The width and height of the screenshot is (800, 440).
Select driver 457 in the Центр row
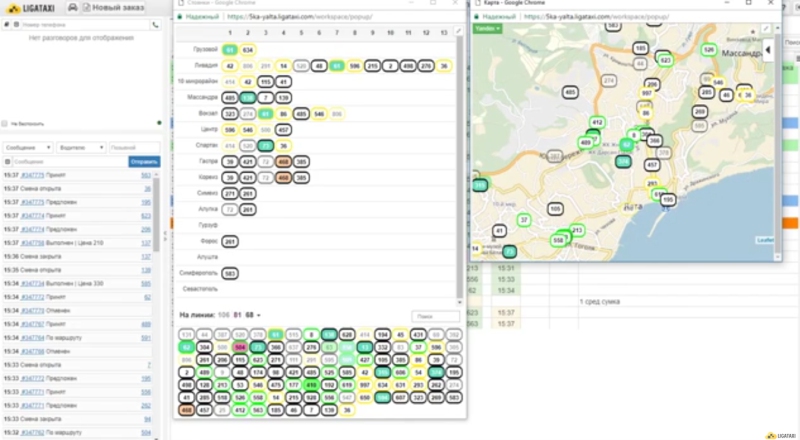pyautogui.click(x=283, y=130)
